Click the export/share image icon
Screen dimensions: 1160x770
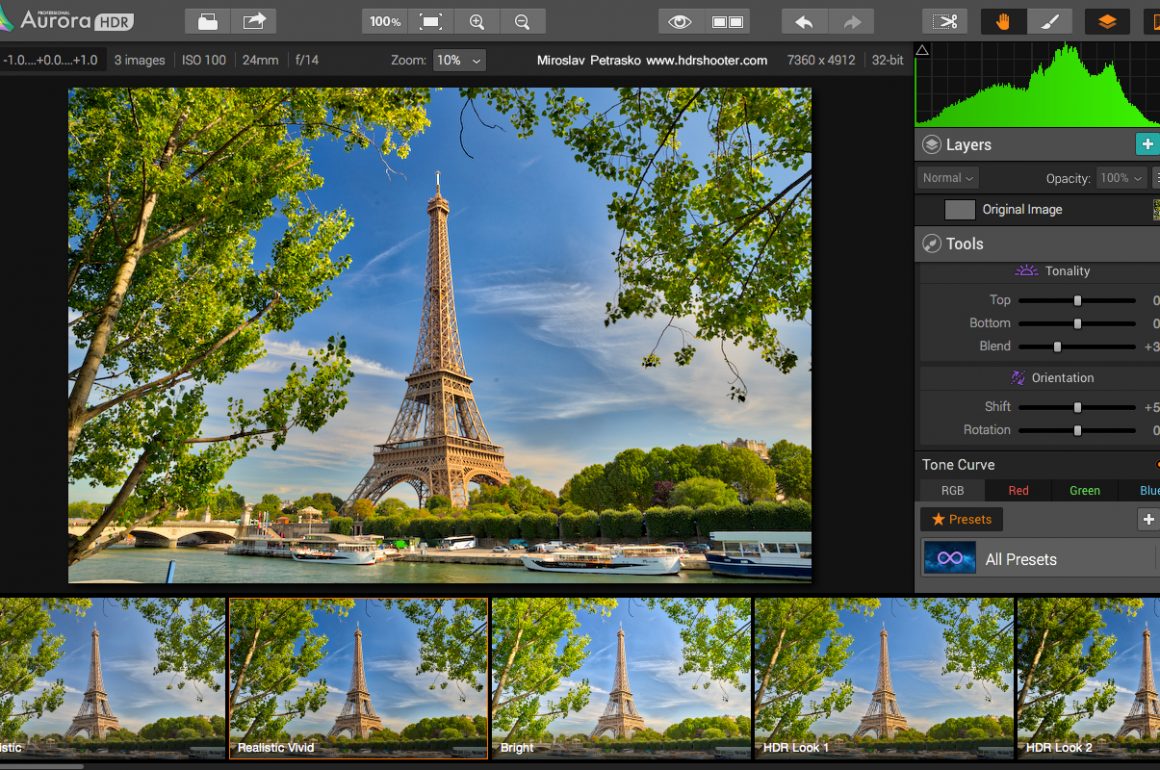click(254, 21)
